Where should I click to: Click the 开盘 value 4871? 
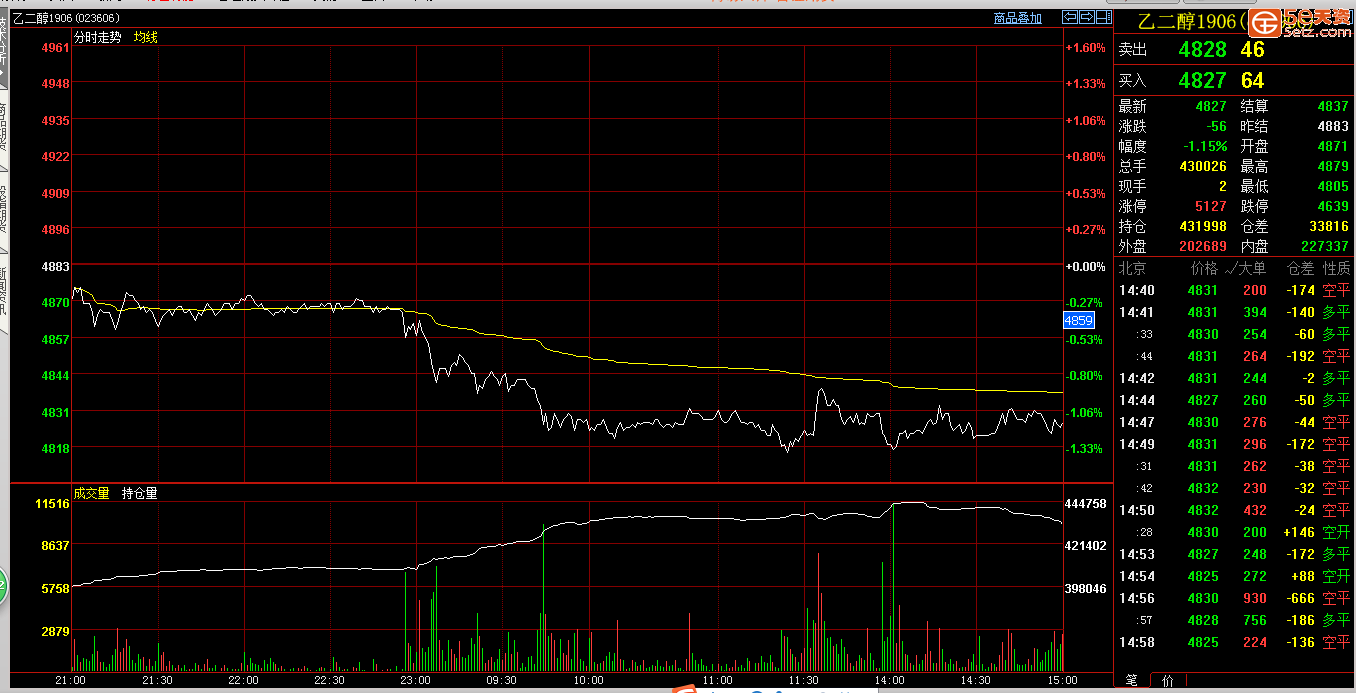click(1333, 146)
